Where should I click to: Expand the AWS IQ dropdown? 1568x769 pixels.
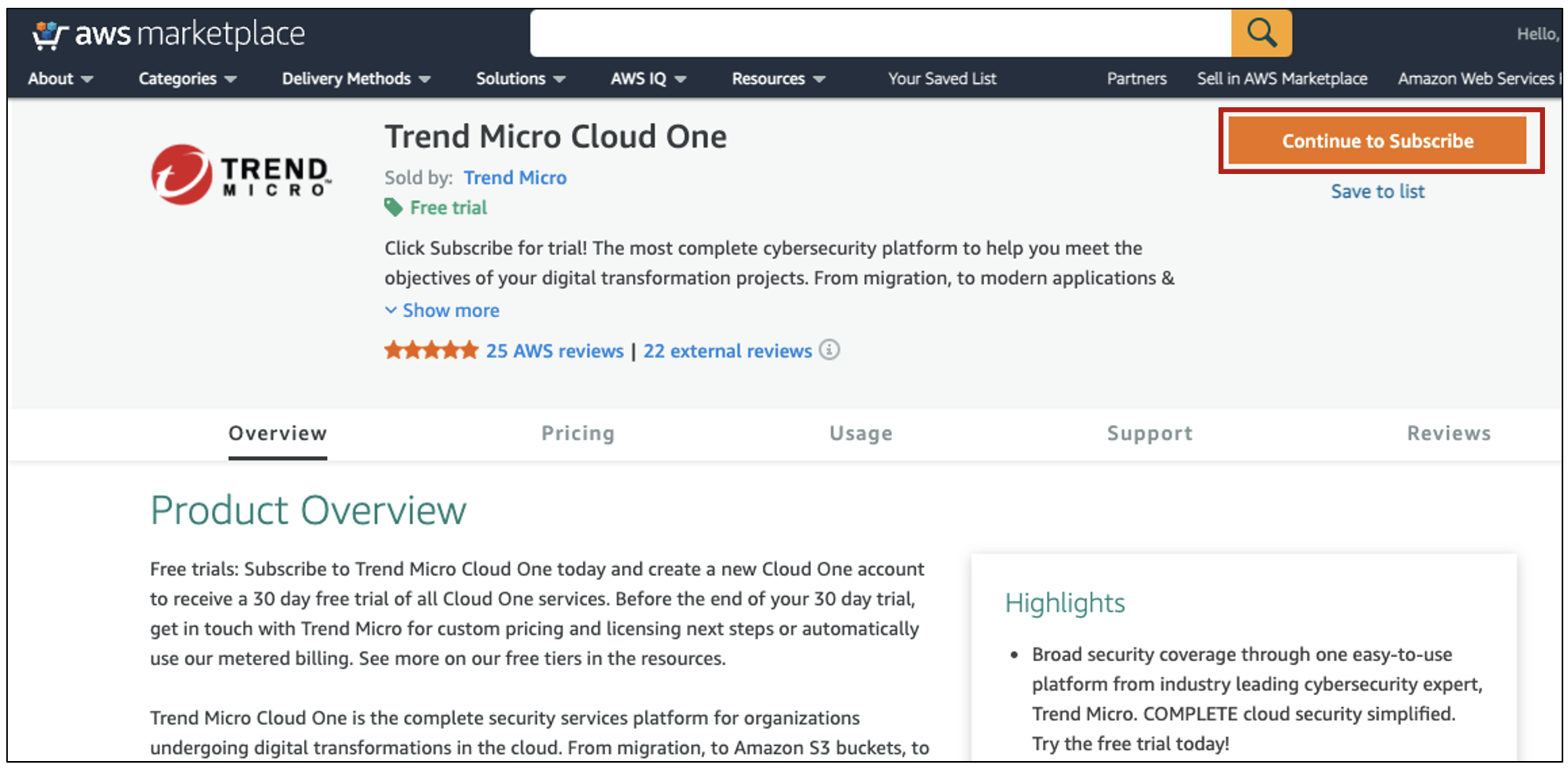648,79
